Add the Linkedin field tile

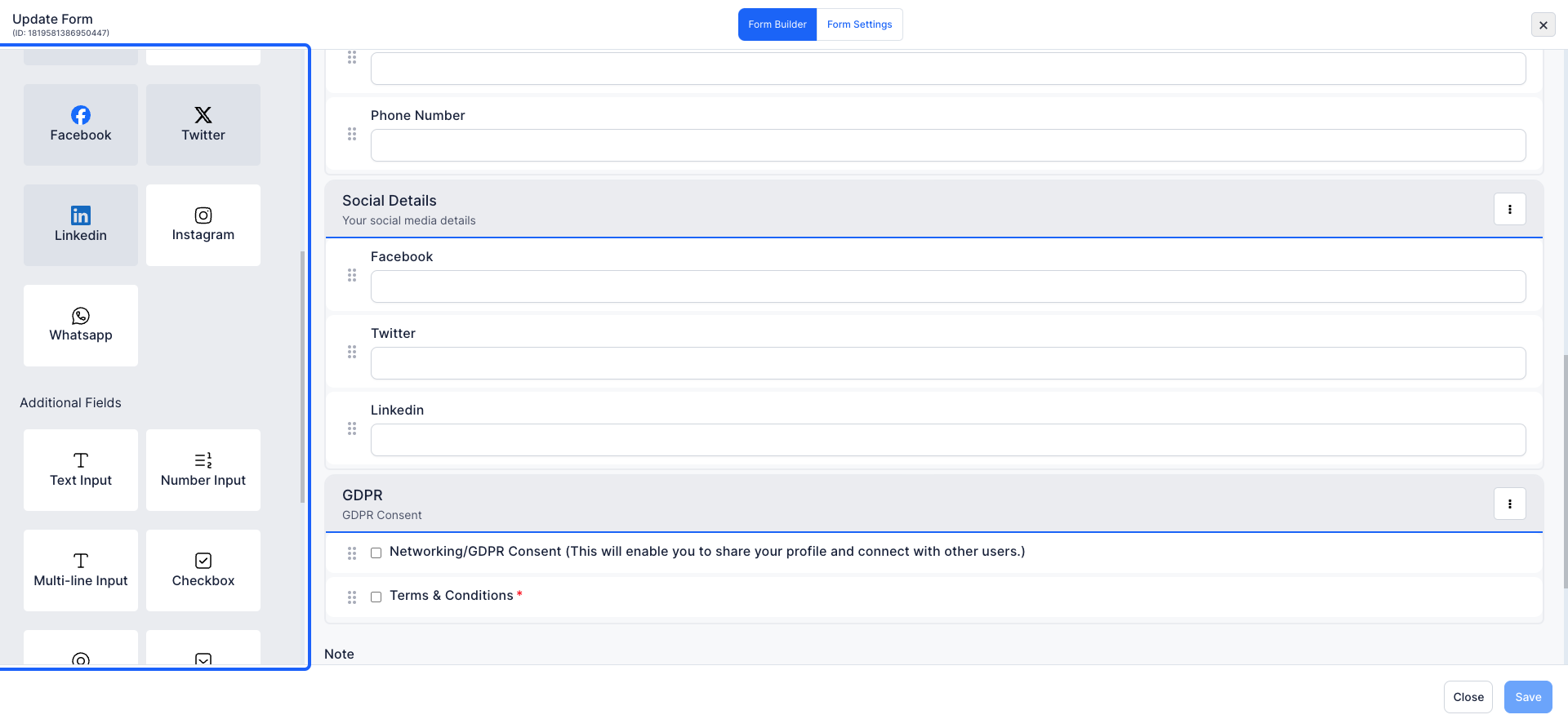coord(81,225)
